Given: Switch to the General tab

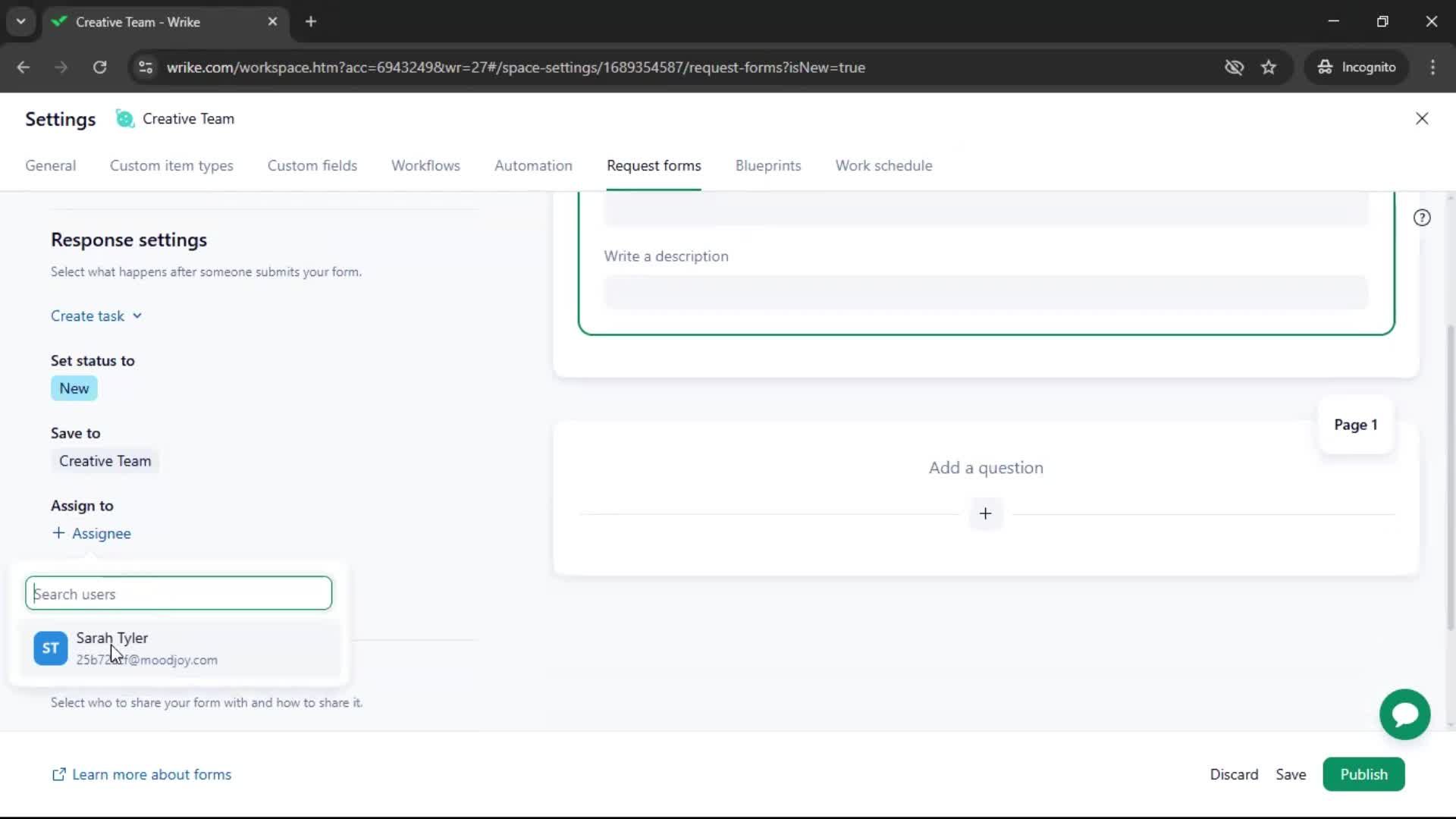Looking at the screenshot, I should click(x=51, y=165).
